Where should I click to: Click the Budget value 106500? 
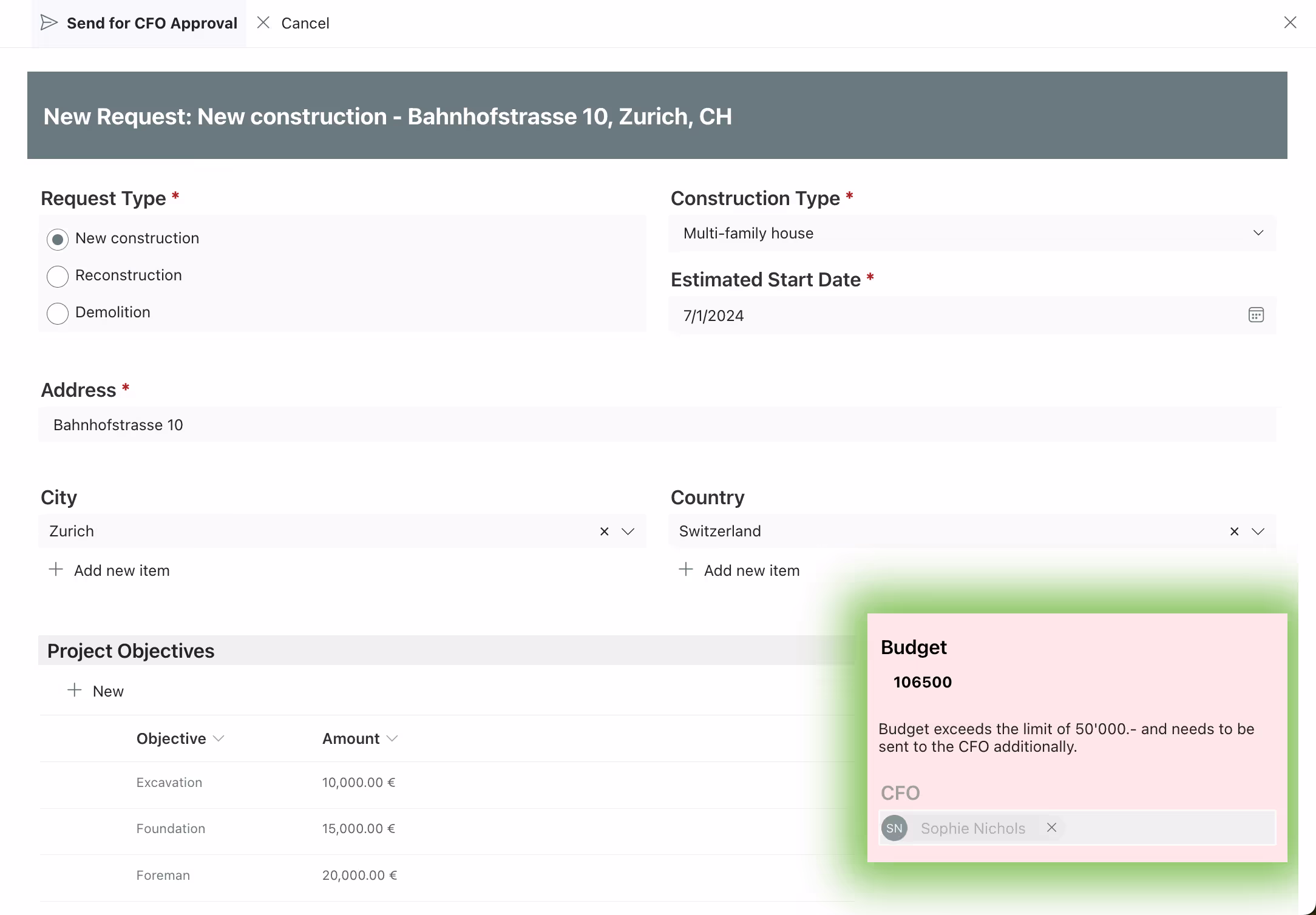point(923,682)
